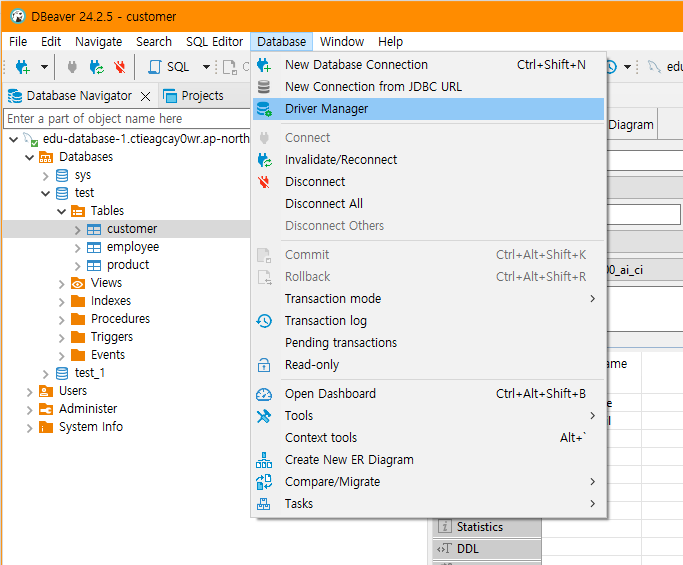Image resolution: width=683 pixels, height=565 pixels.
Task: Click the gray Connect plug toolbar icon
Action: tap(72, 67)
